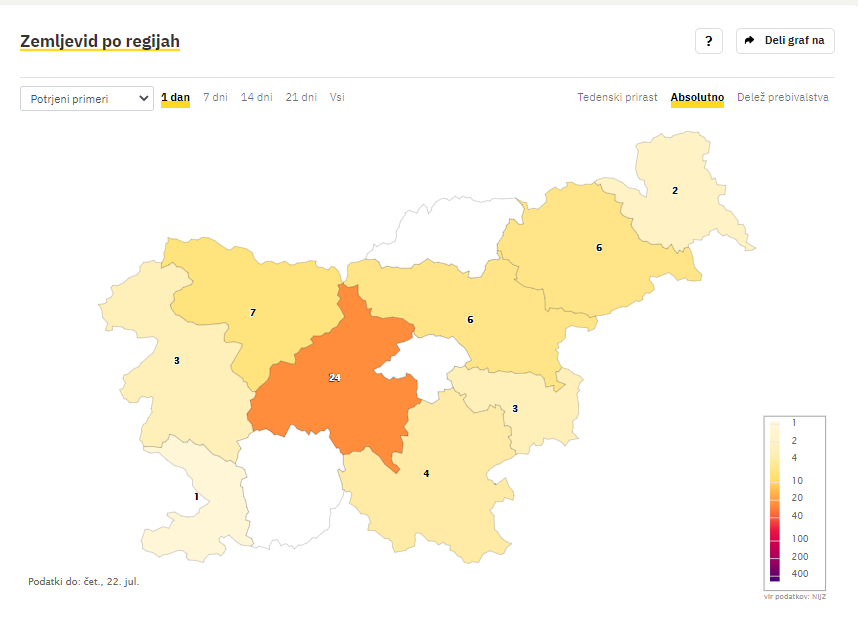Select the 21 dni range
858x625 pixels.
click(301, 97)
